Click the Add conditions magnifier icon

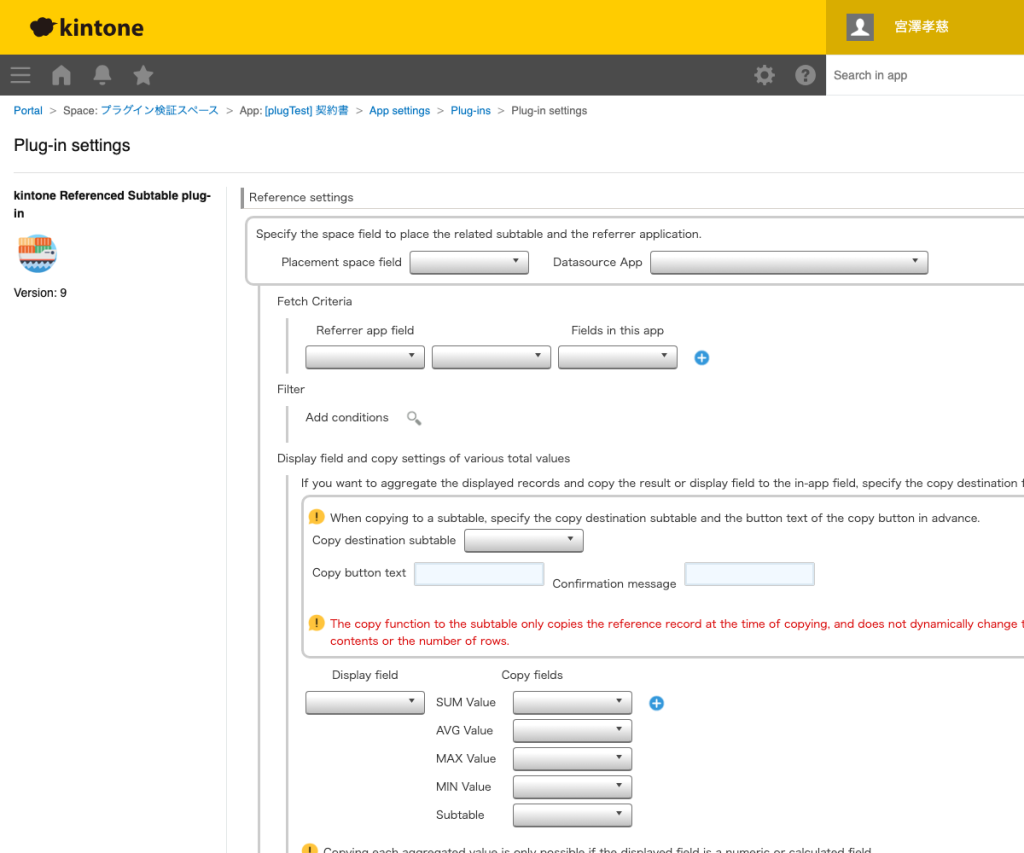point(413,418)
